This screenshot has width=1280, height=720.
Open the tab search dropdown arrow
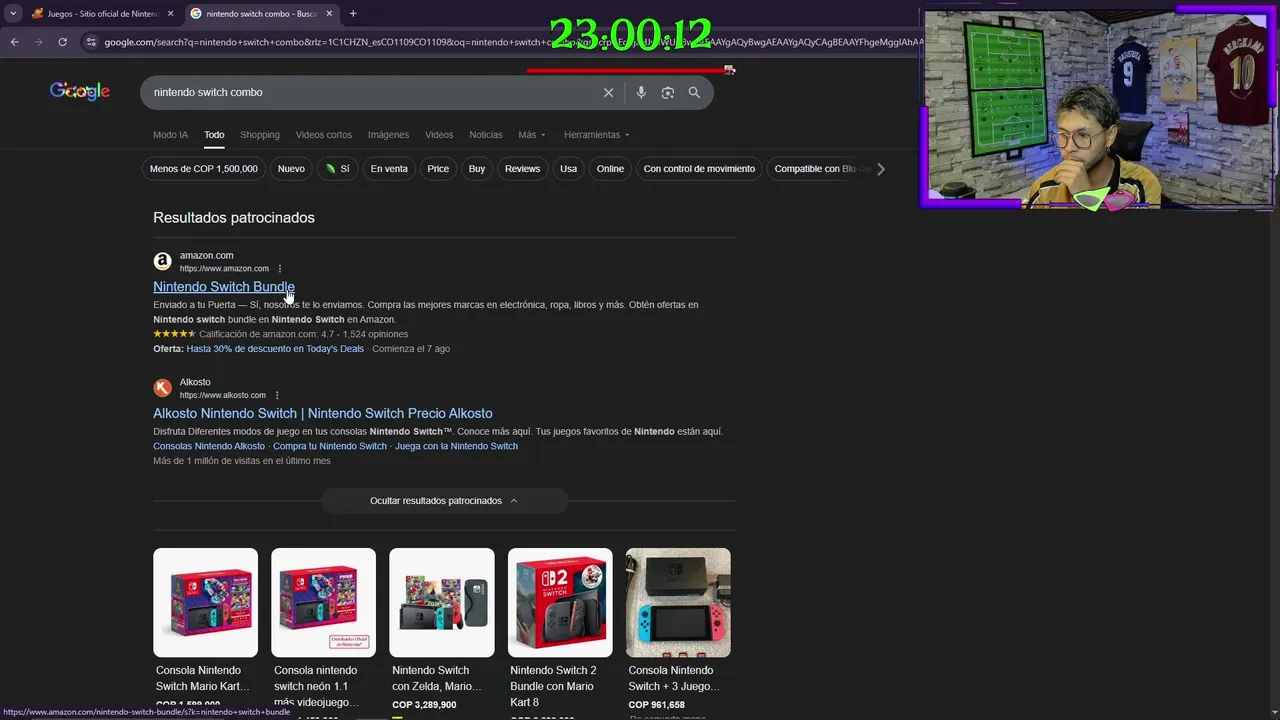(13, 14)
